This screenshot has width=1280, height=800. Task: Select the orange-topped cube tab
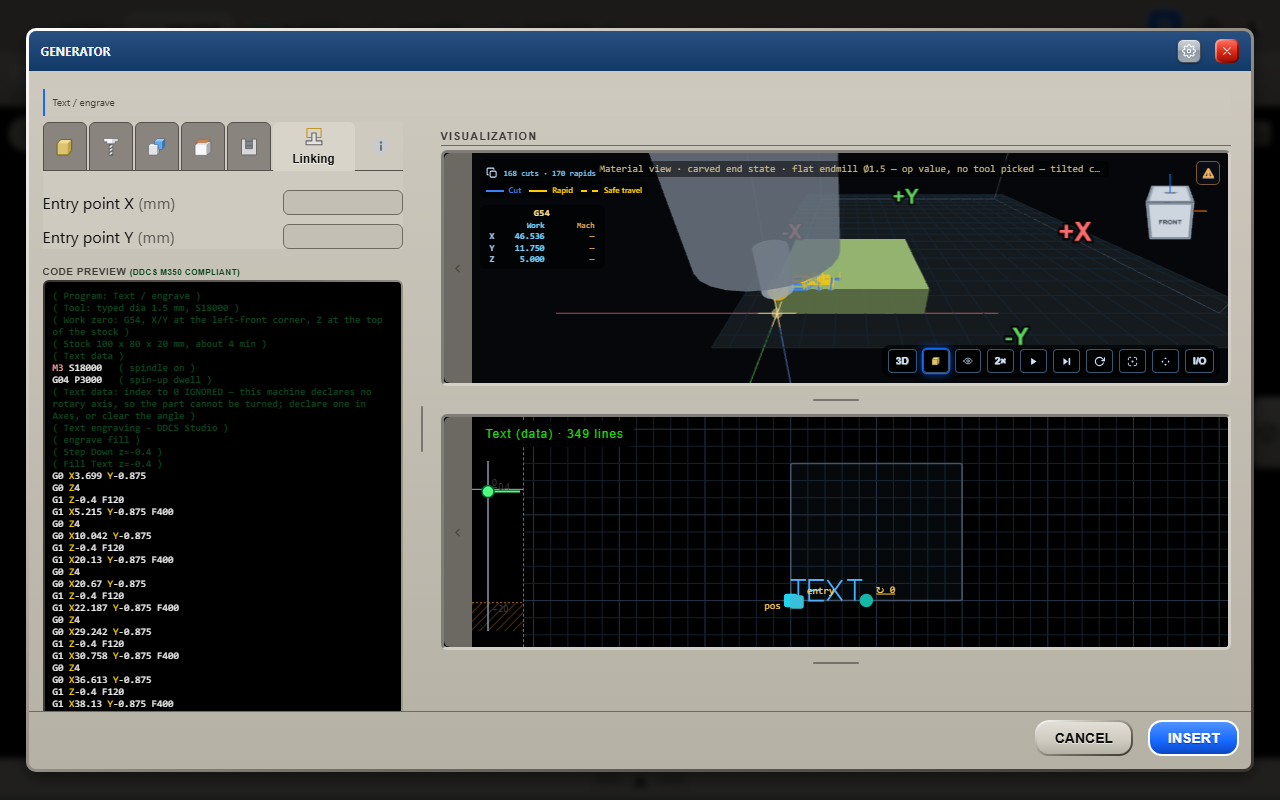click(x=203, y=147)
